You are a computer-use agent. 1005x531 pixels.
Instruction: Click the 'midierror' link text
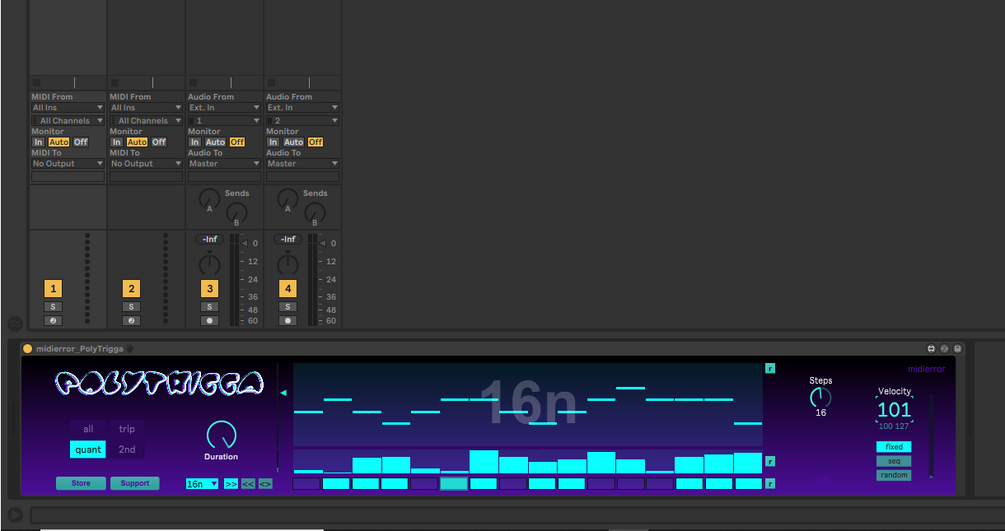coord(926,369)
